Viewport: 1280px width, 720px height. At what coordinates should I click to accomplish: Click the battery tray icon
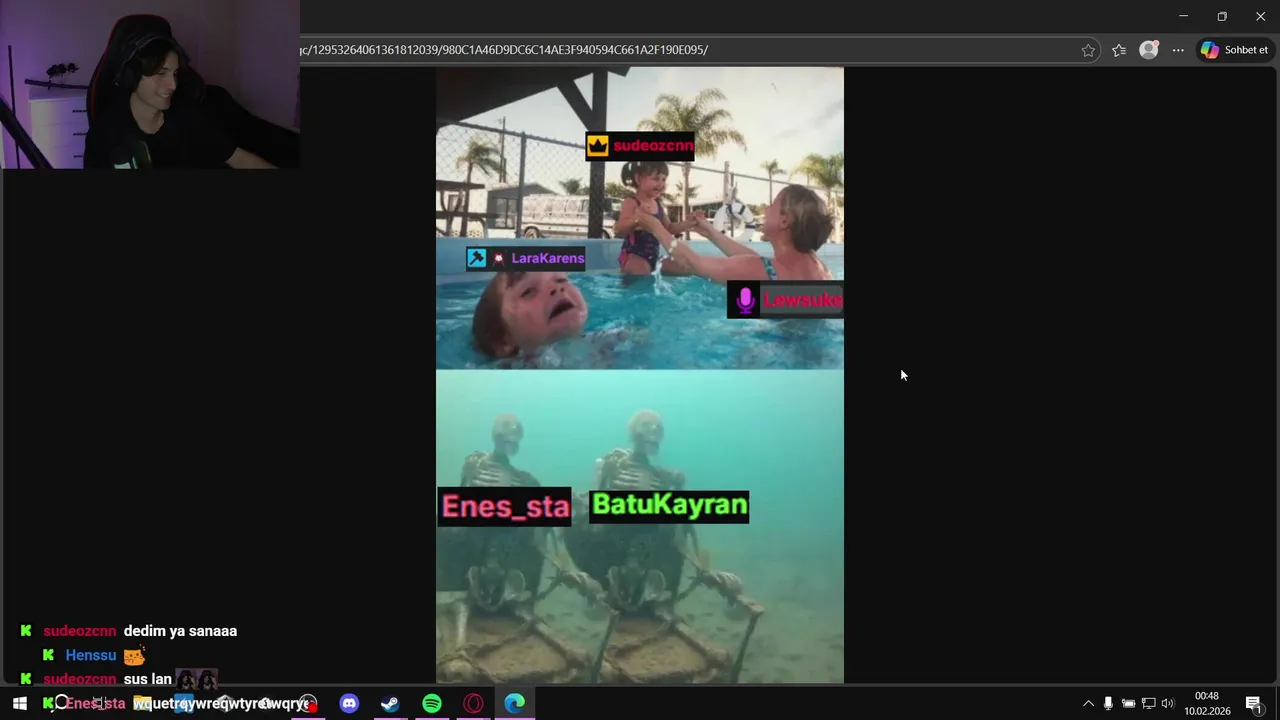[1128, 704]
